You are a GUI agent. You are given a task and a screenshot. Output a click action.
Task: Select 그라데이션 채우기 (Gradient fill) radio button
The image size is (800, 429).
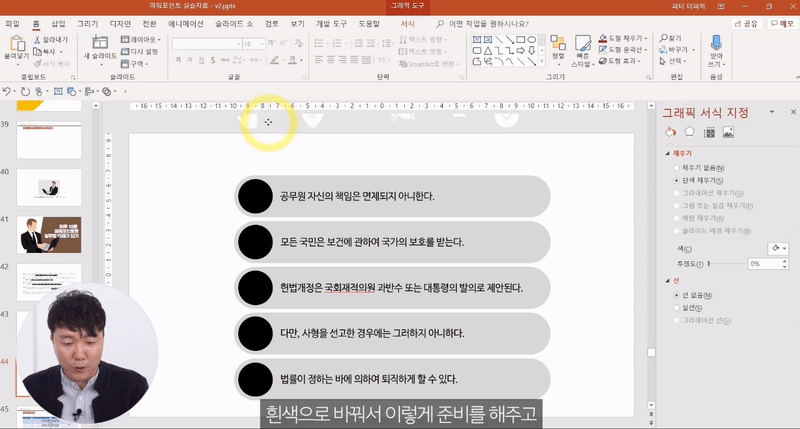tap(677, 193)
